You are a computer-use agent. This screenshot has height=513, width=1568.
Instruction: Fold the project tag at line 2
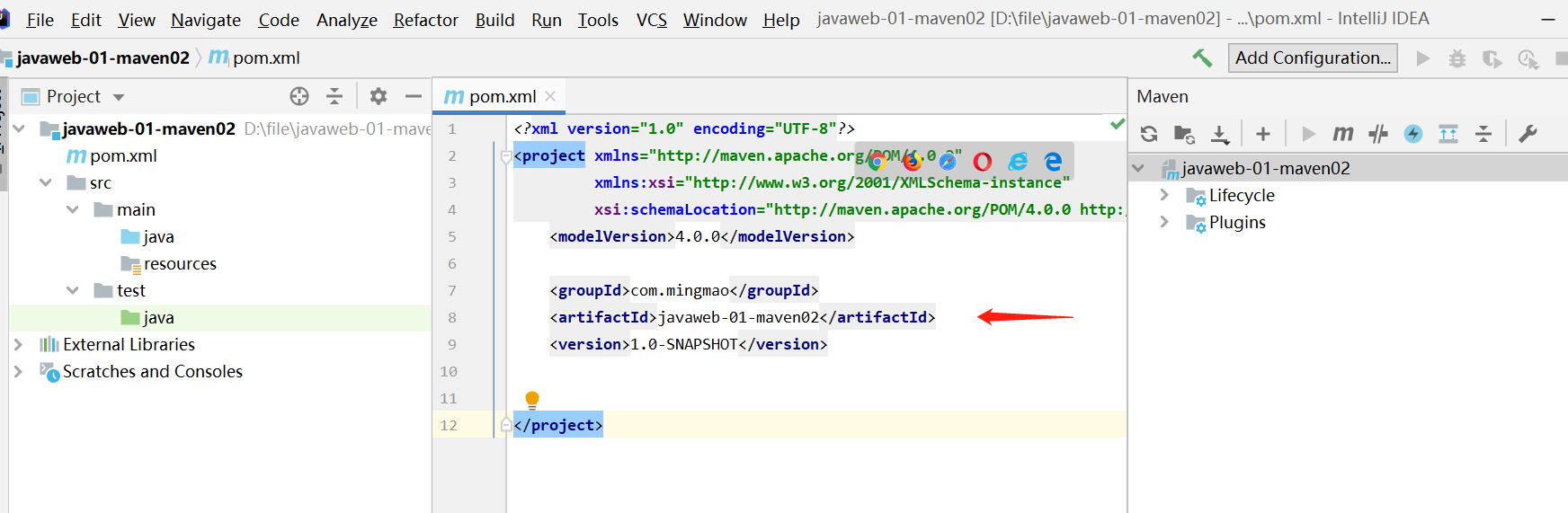click(x=506, y=156)
